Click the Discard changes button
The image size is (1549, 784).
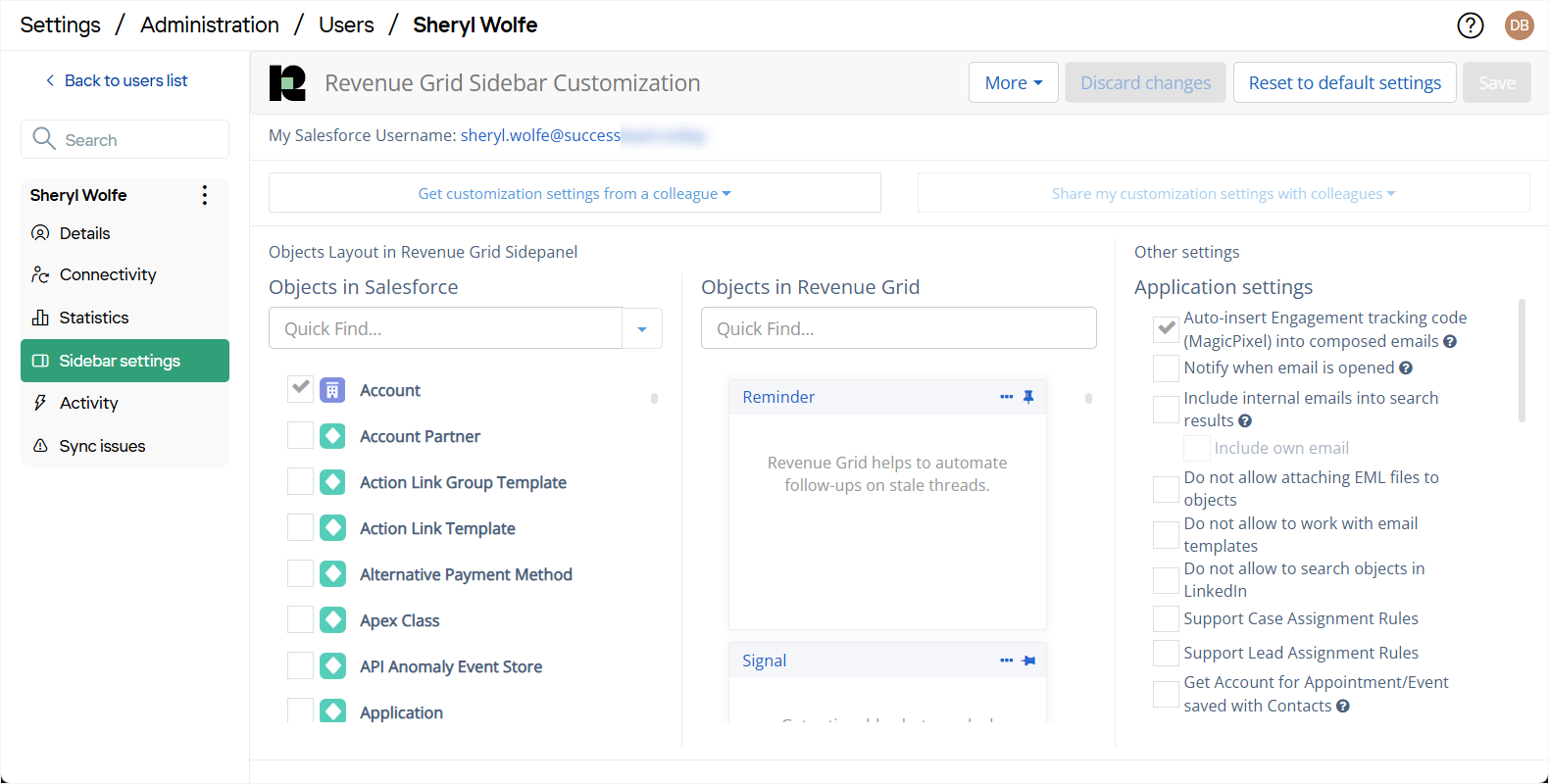tap(1145, 83)
